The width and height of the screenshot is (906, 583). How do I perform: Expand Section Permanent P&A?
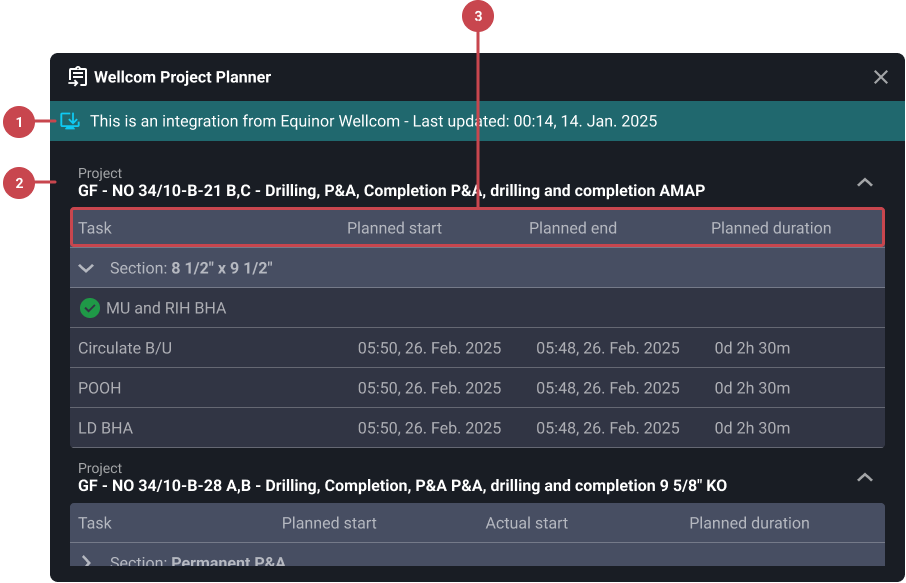click(x=86, y=562)
